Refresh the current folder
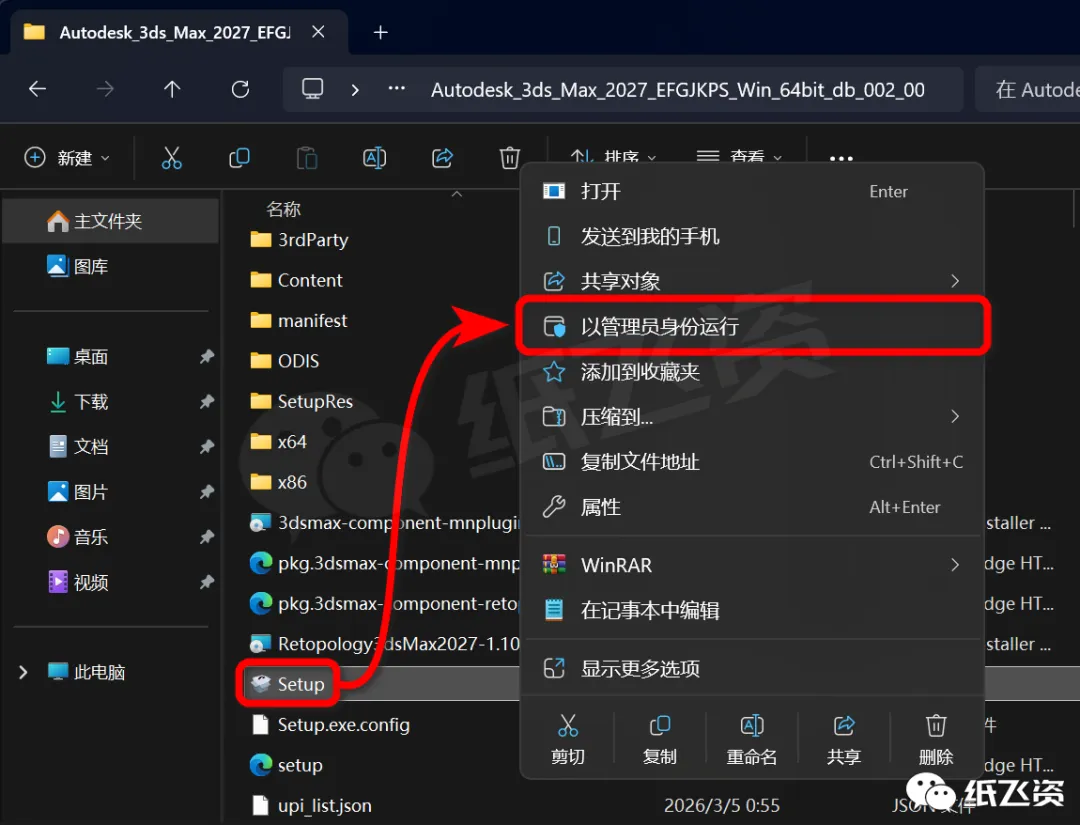The height and width of the screenshot is (825, 1080). click(x=240, y=89)
